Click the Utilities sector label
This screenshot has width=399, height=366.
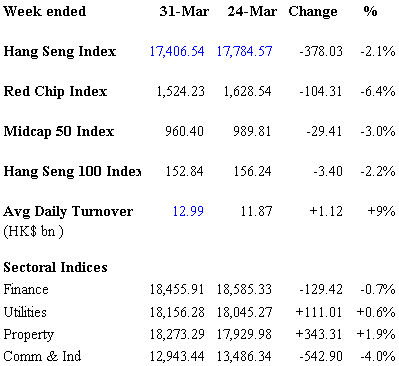click(x=25, y=312)
